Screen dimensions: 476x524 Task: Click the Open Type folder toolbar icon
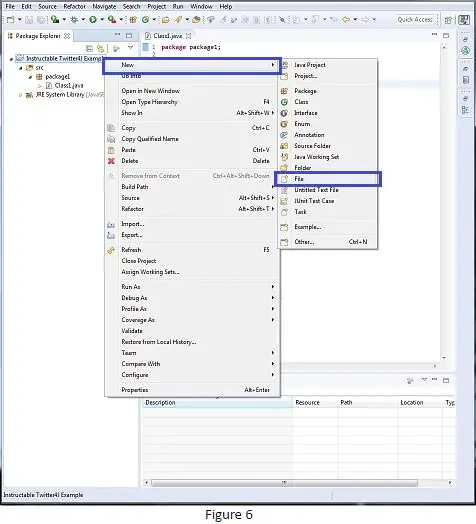point(165,20)
